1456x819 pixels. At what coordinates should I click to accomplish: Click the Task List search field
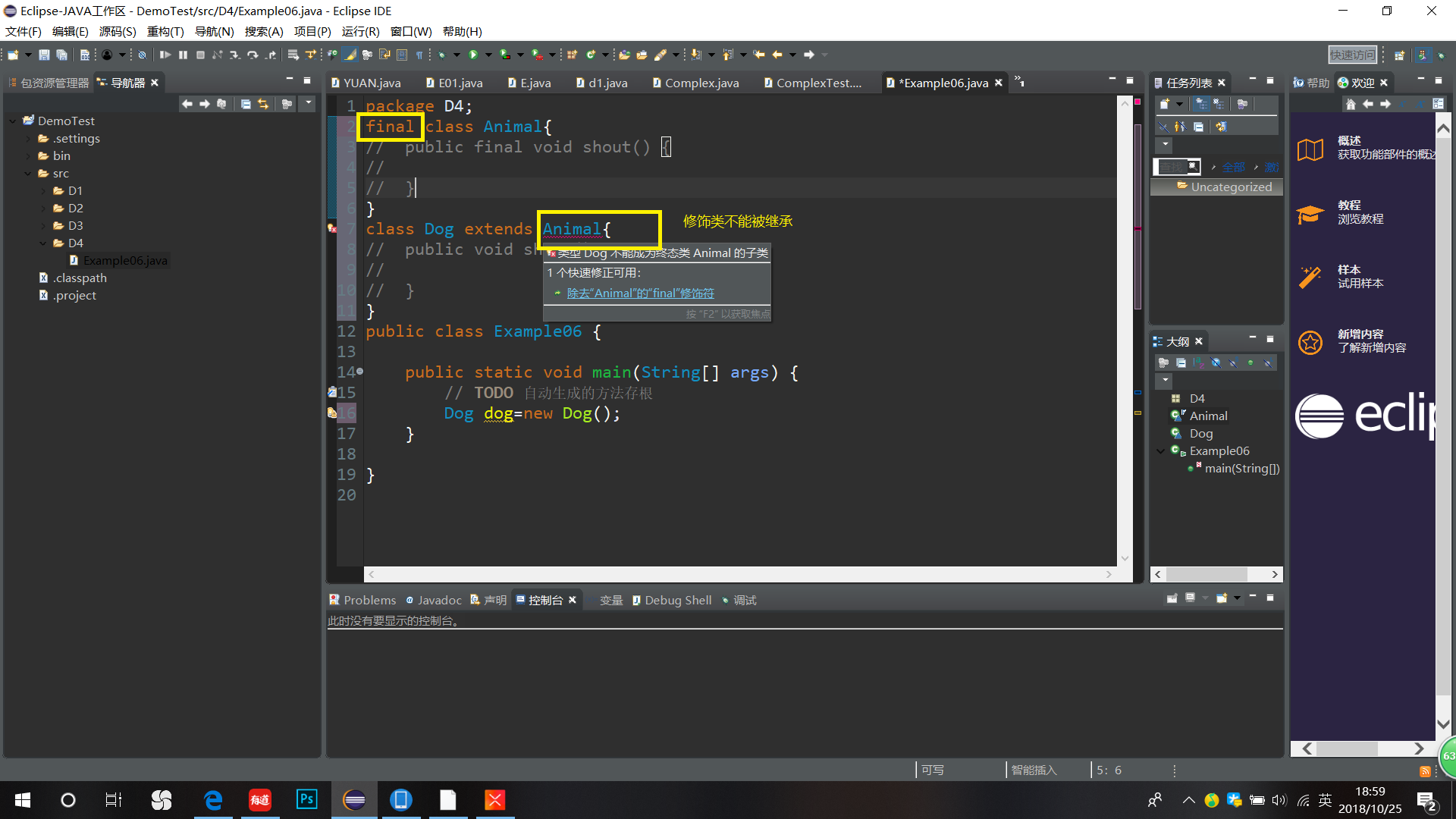[x=1177, y=167]
